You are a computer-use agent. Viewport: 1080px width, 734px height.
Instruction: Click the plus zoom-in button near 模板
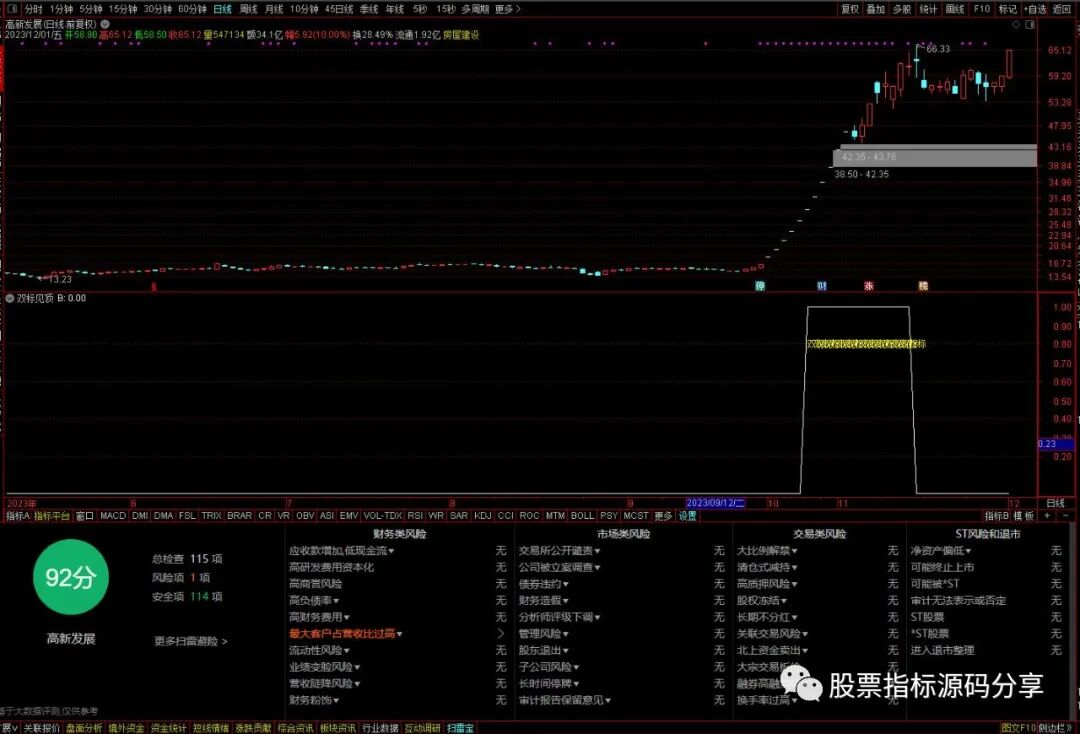point(1048,516)
